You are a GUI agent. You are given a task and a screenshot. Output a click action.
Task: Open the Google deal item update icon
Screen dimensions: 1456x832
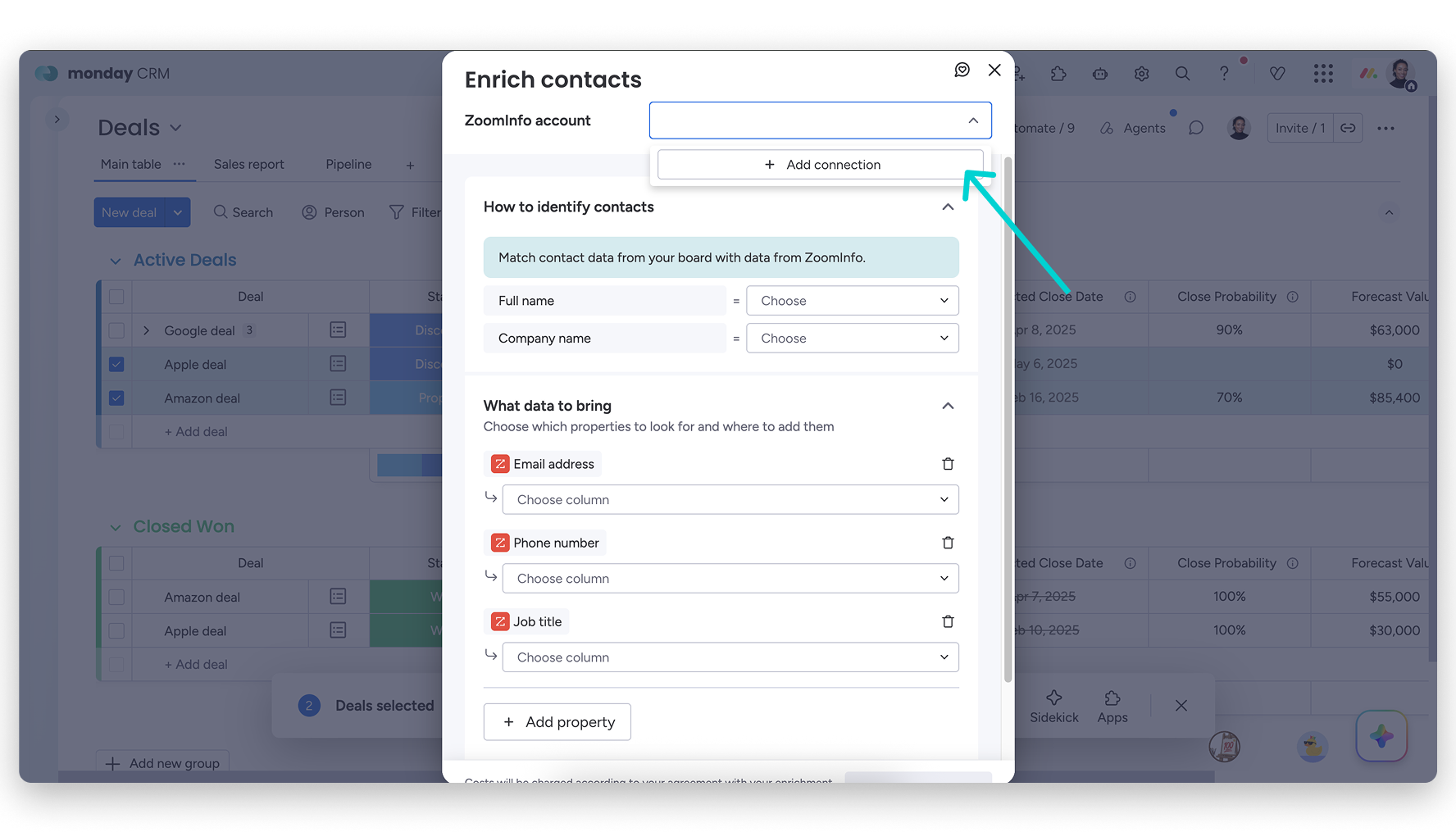(x=338, y=330)
